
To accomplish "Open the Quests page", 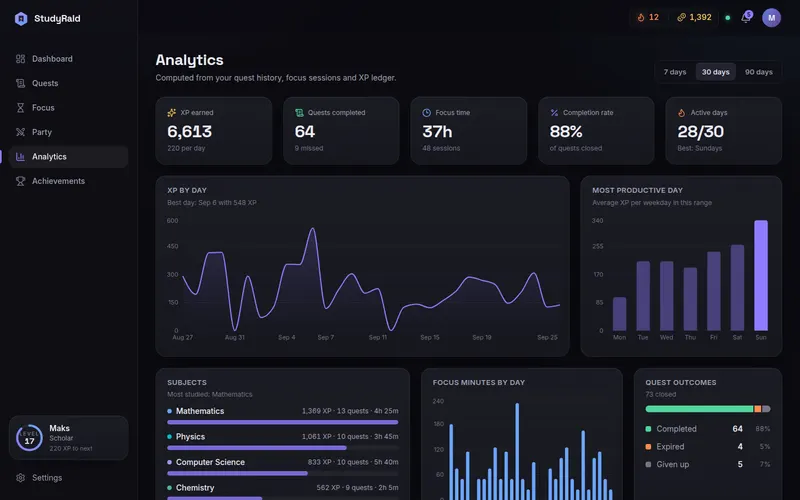I will (68, 83).
